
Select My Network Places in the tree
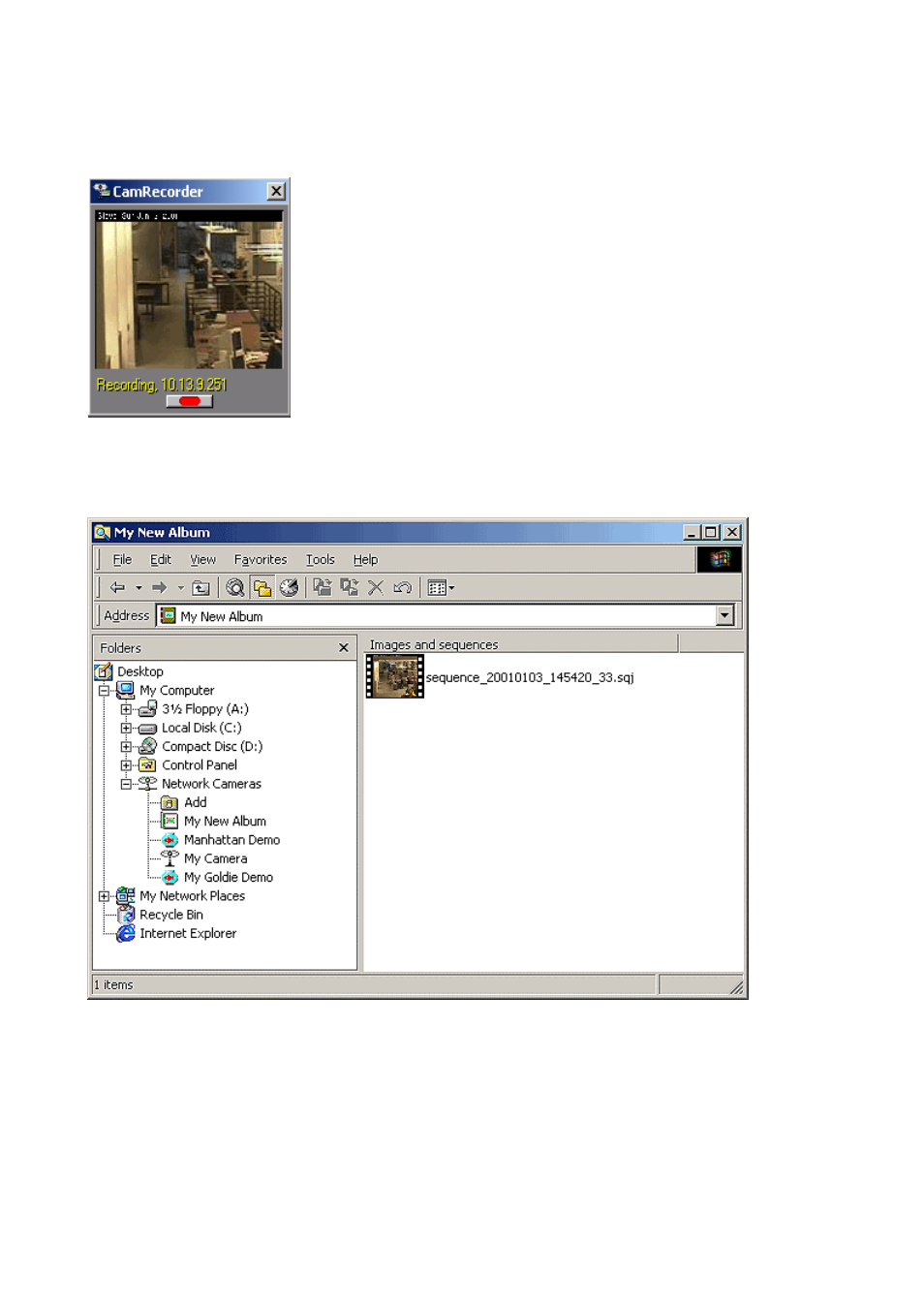point(192,896)
